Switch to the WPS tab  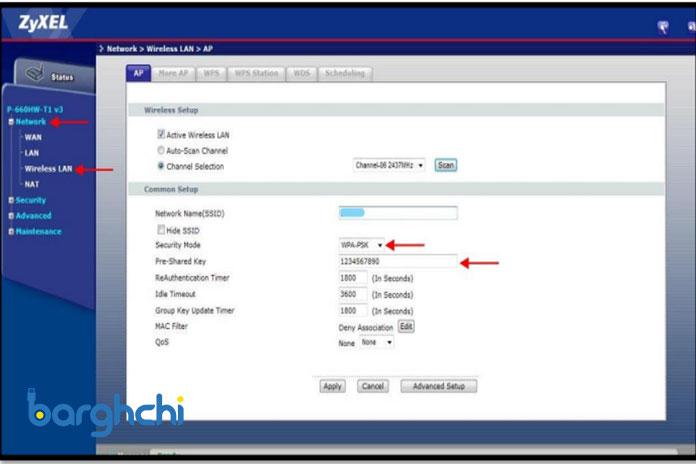211,73
